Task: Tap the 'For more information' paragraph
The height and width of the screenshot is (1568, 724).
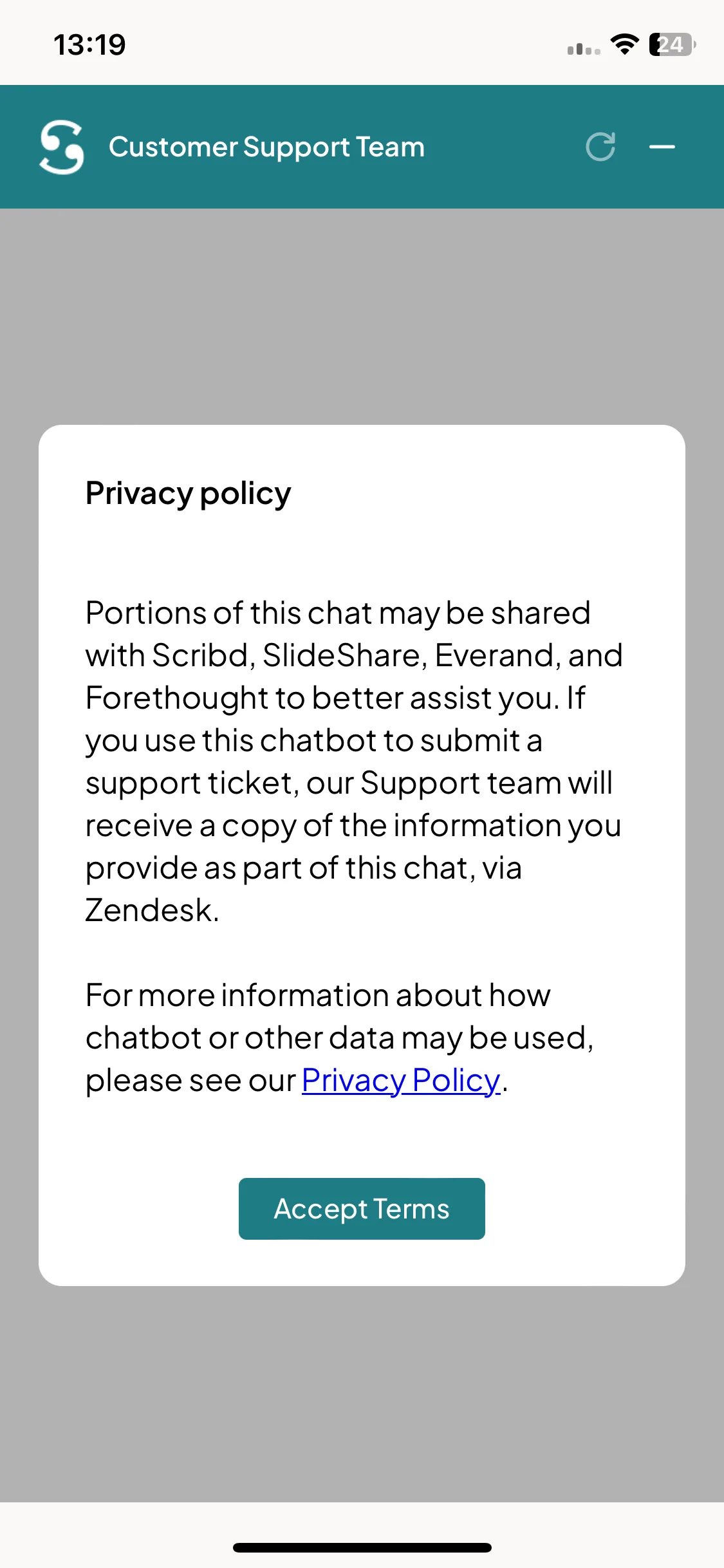Action: tap(340, 1038)
